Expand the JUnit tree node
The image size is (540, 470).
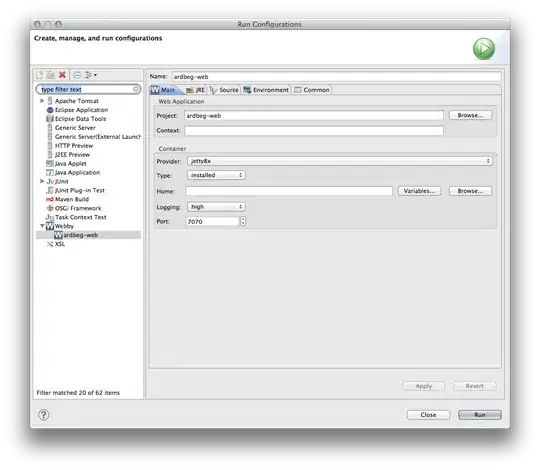point(42,181)
